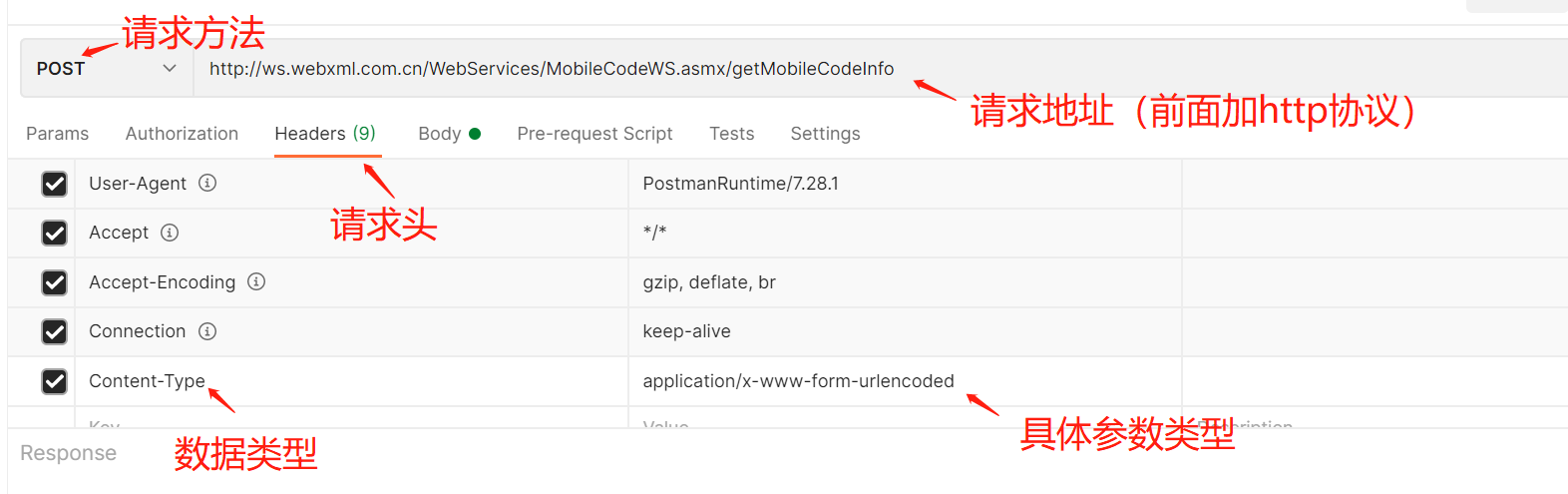Open the Pre-request Script tab
1568x494 pixels.
pyautogui.click(x=594, y=134)
